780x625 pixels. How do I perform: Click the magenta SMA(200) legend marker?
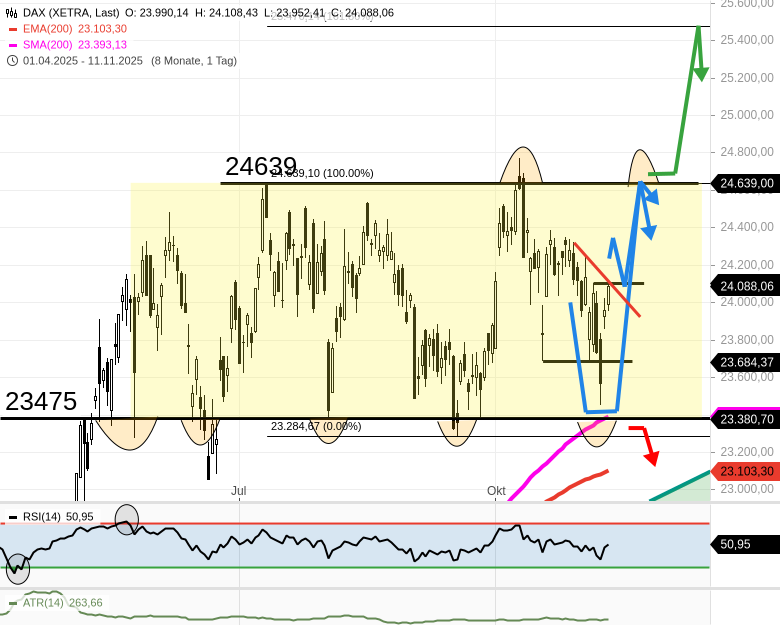[x=12, y=45]
